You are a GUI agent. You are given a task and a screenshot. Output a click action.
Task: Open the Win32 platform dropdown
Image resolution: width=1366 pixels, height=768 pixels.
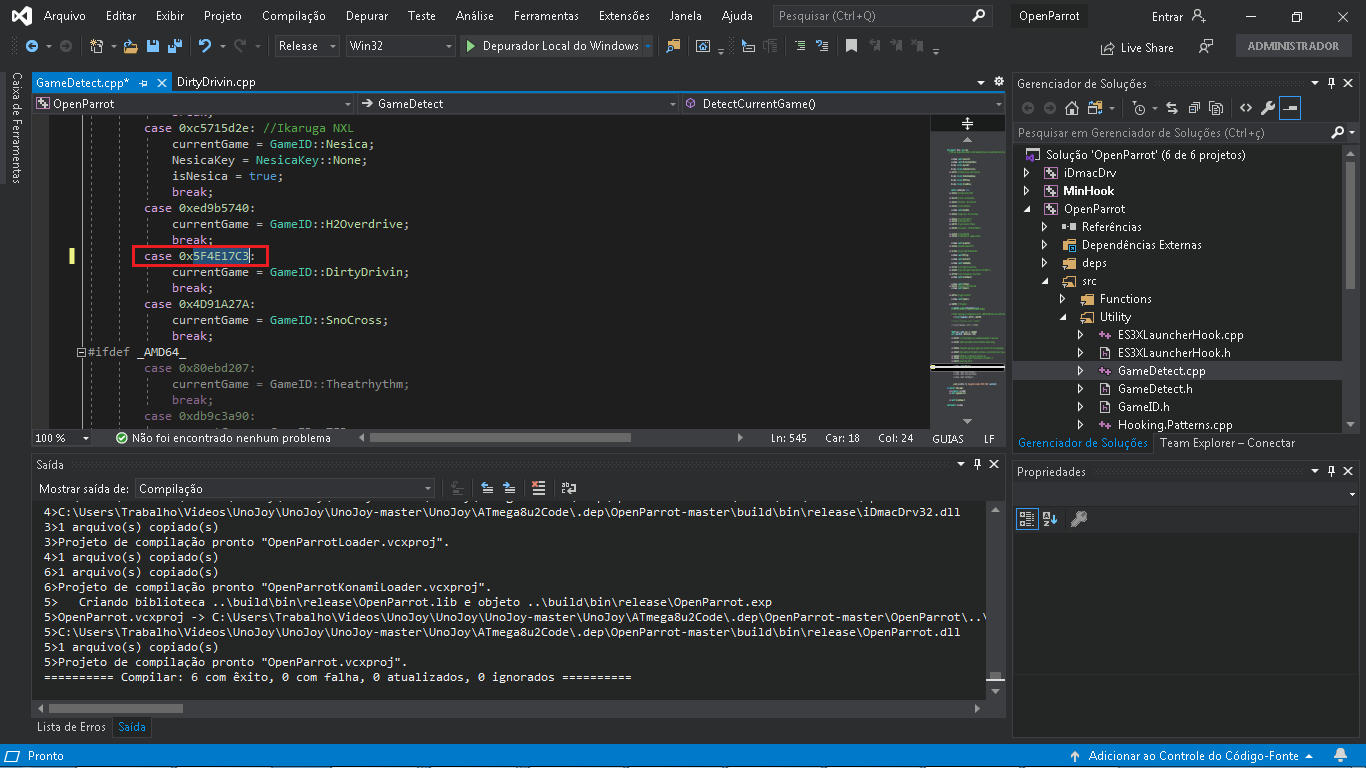(400, 46)
